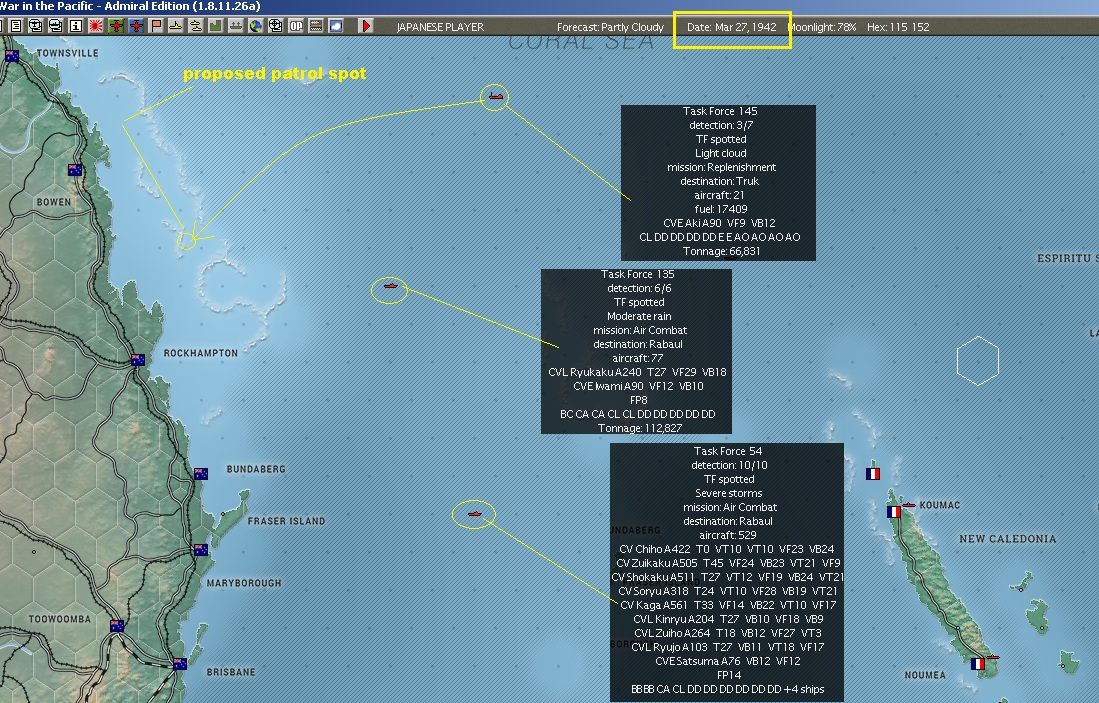Click the French flag north of Koumac

[873, 474]
